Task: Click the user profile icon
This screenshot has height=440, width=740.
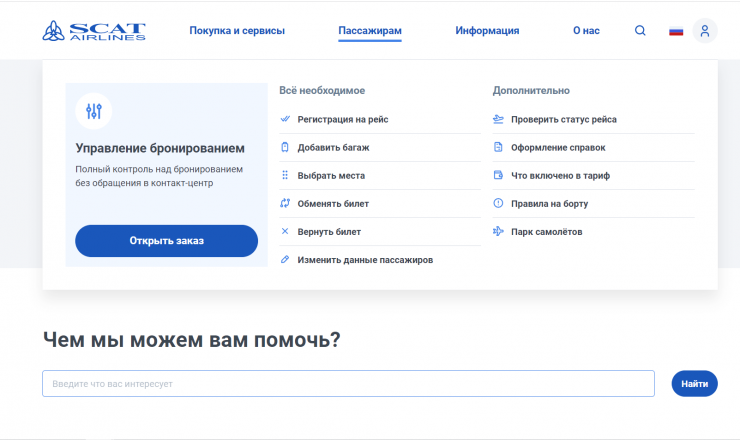Action: pos(705,31)
